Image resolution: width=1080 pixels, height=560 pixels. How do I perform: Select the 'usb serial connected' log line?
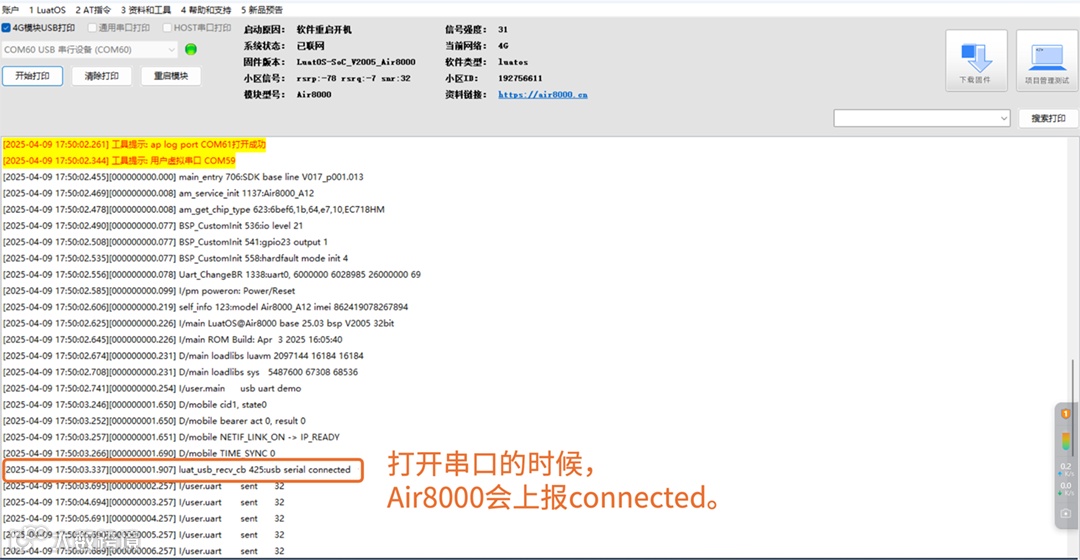pos(178,470)
